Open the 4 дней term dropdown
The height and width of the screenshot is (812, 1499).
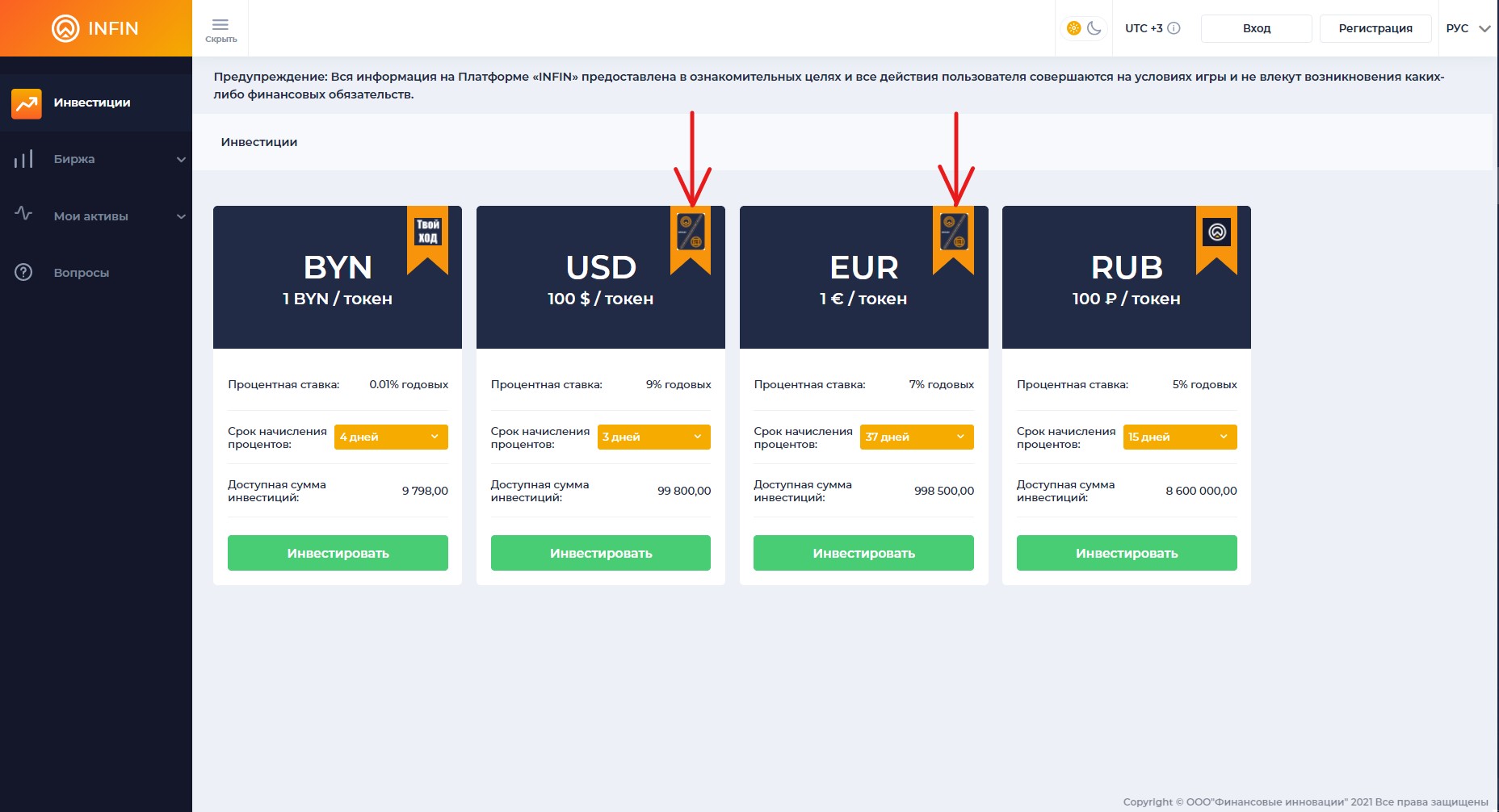tap(391, 437)
